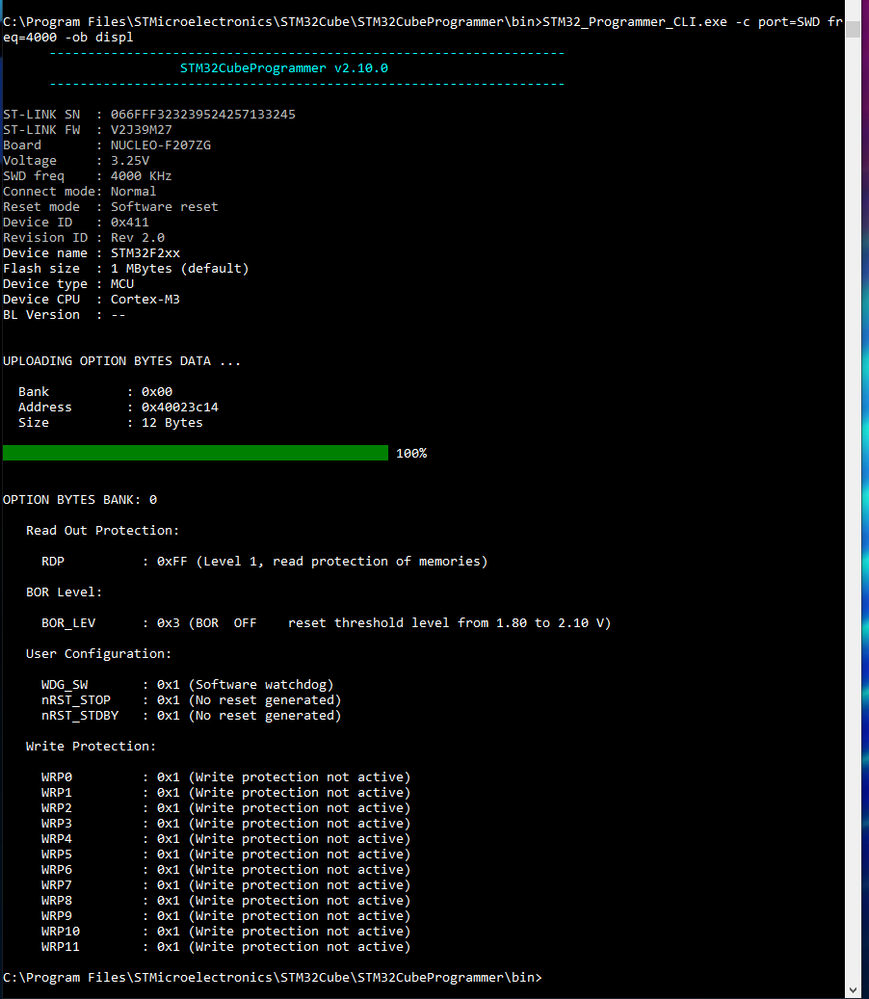
Task: Click the SWD freq value 4000 KHz
Action: click(x=141, y=176)
